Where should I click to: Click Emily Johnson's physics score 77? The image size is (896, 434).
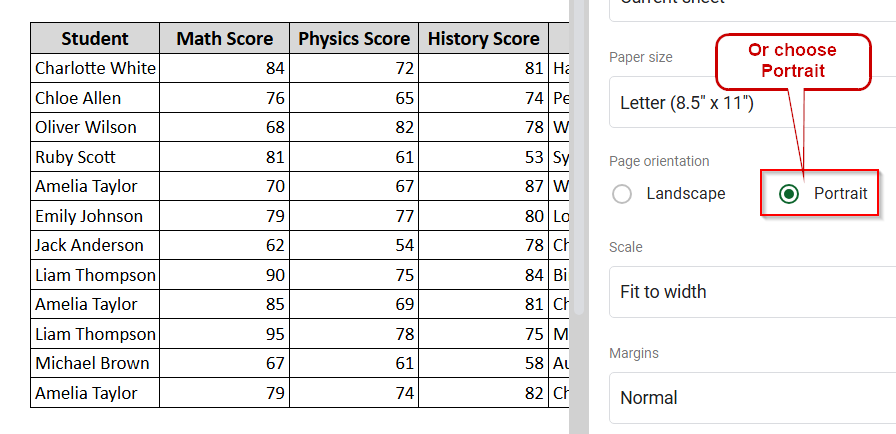(354, 216)
